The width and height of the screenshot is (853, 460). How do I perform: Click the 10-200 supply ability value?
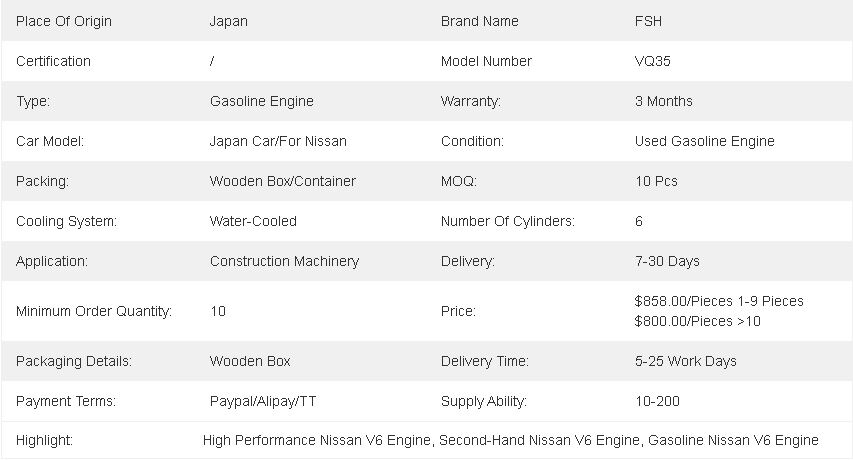point(657,401)
